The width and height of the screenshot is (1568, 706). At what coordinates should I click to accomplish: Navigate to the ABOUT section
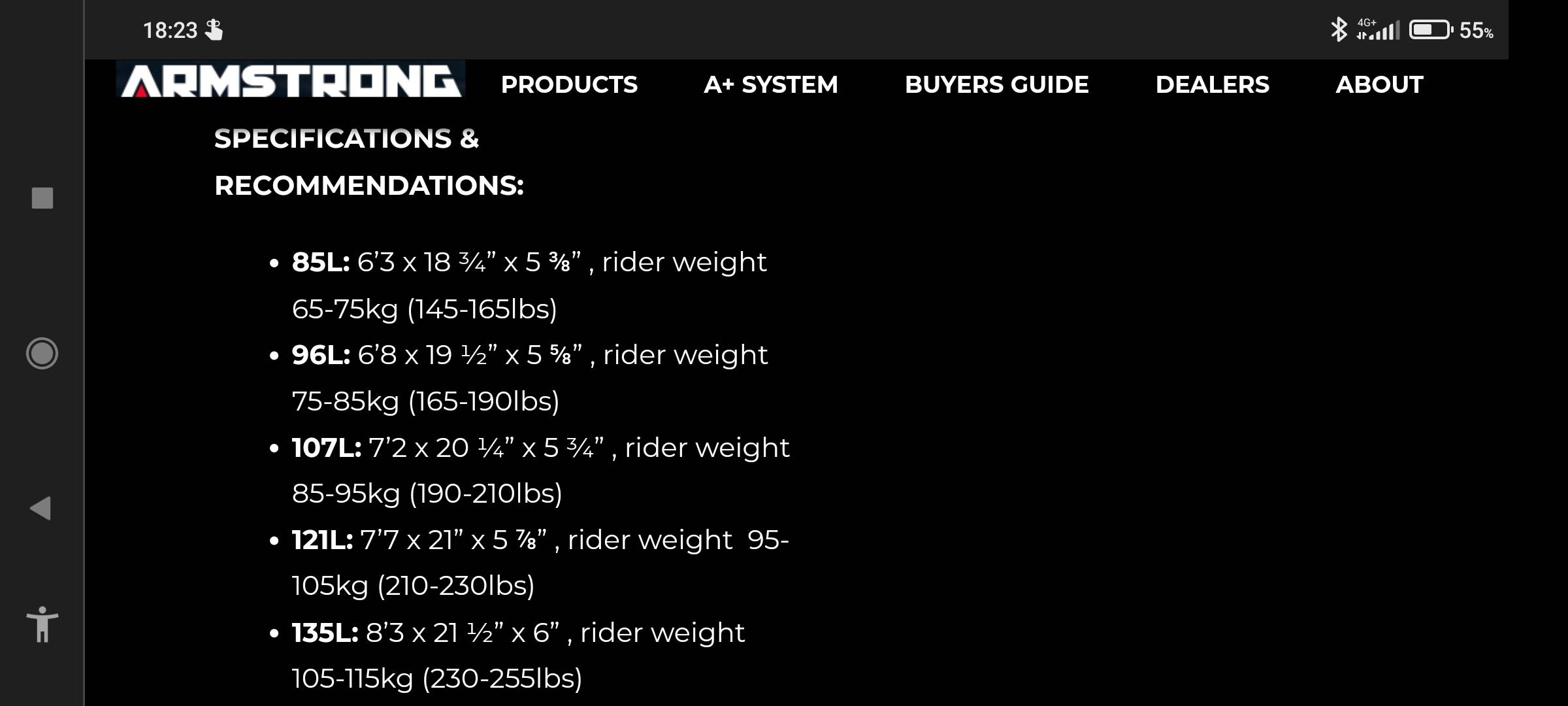[1379, 84]
